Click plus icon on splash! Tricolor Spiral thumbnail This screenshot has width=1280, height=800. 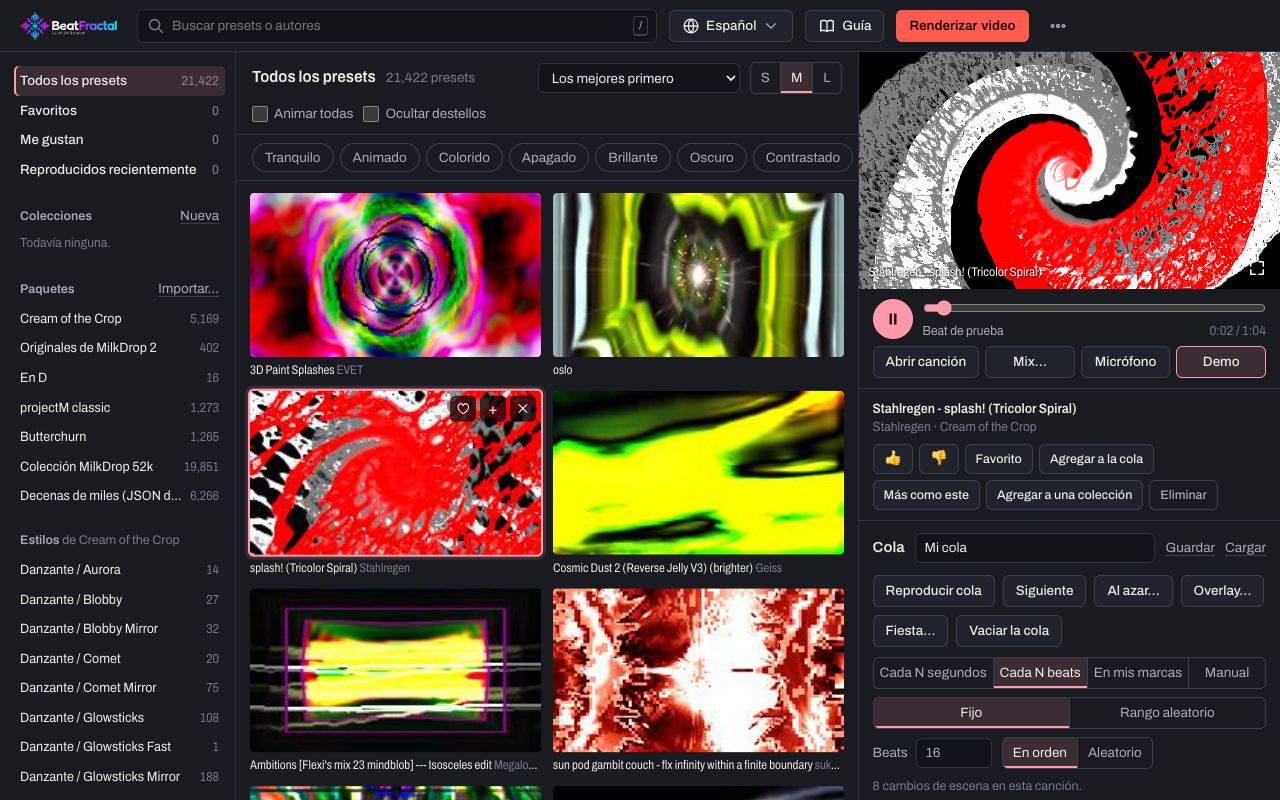493,408
